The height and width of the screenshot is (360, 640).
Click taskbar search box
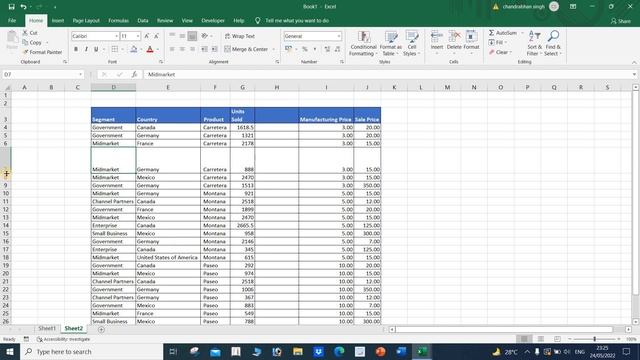point(91,351)
